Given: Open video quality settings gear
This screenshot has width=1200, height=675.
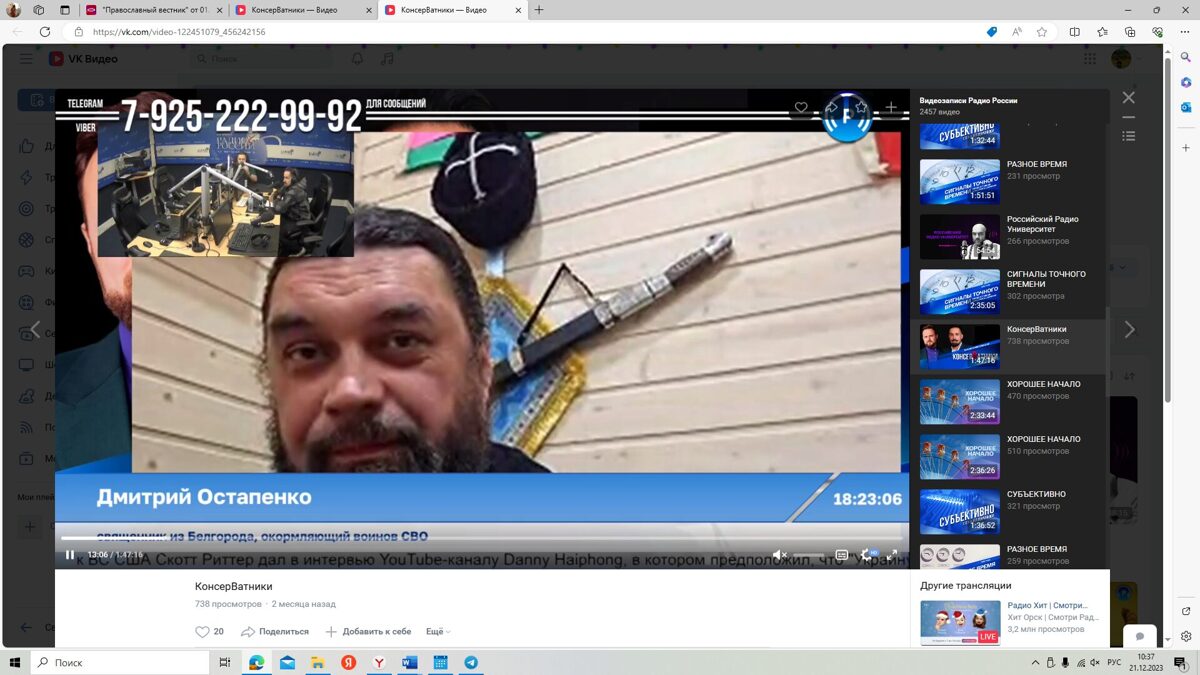Looking at the screenshot, I should point(867,554).
